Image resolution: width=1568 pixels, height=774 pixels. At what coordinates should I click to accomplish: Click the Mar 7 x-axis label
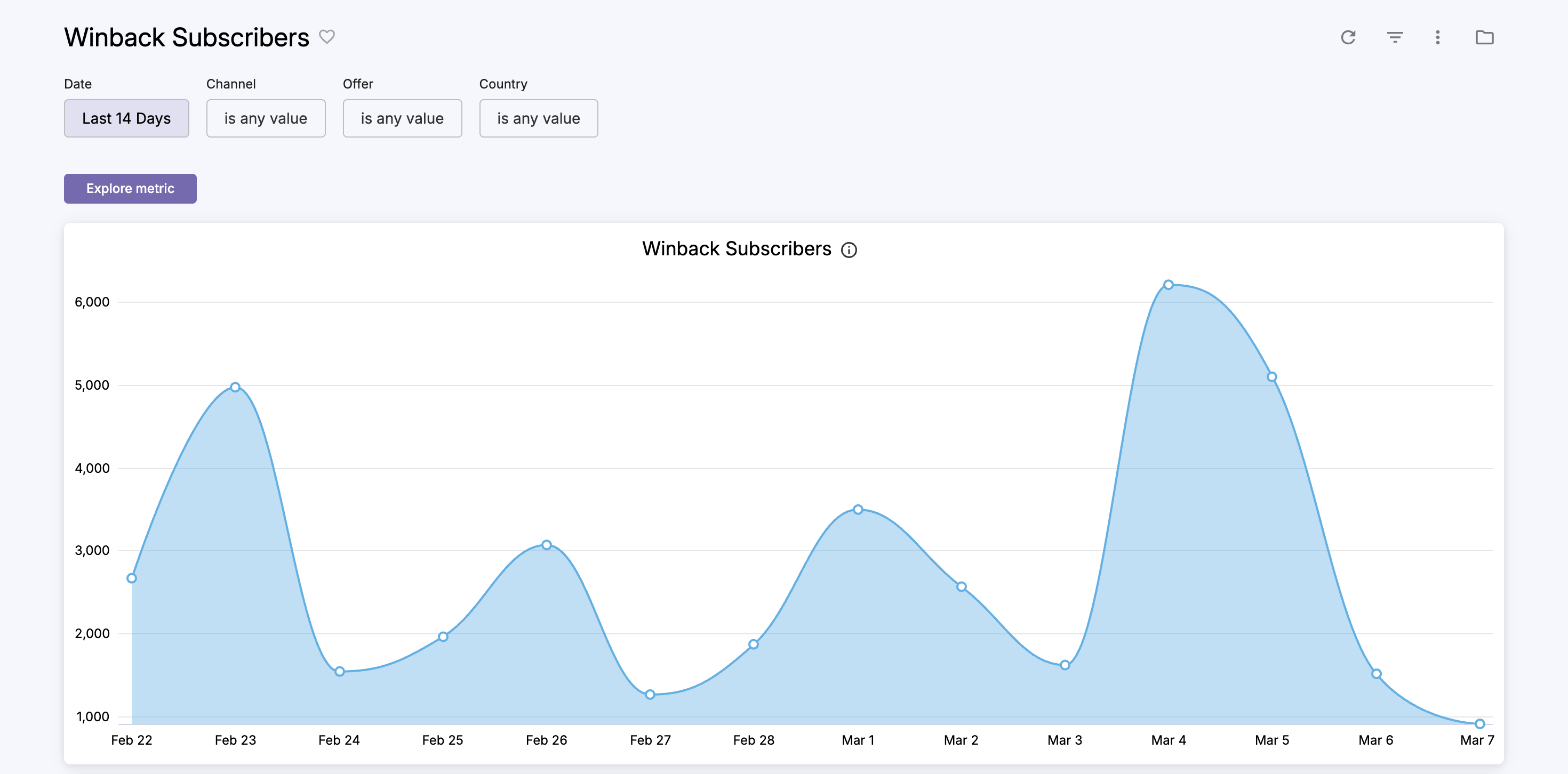click(x=1477, y=740)
